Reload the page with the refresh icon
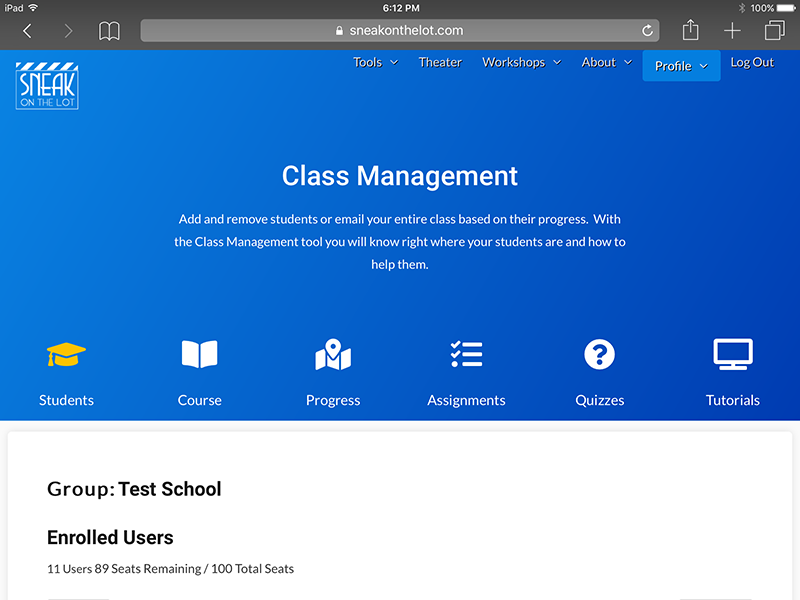Image resolution: width=800 pixels, height=600 pixels. coord(647,31)
